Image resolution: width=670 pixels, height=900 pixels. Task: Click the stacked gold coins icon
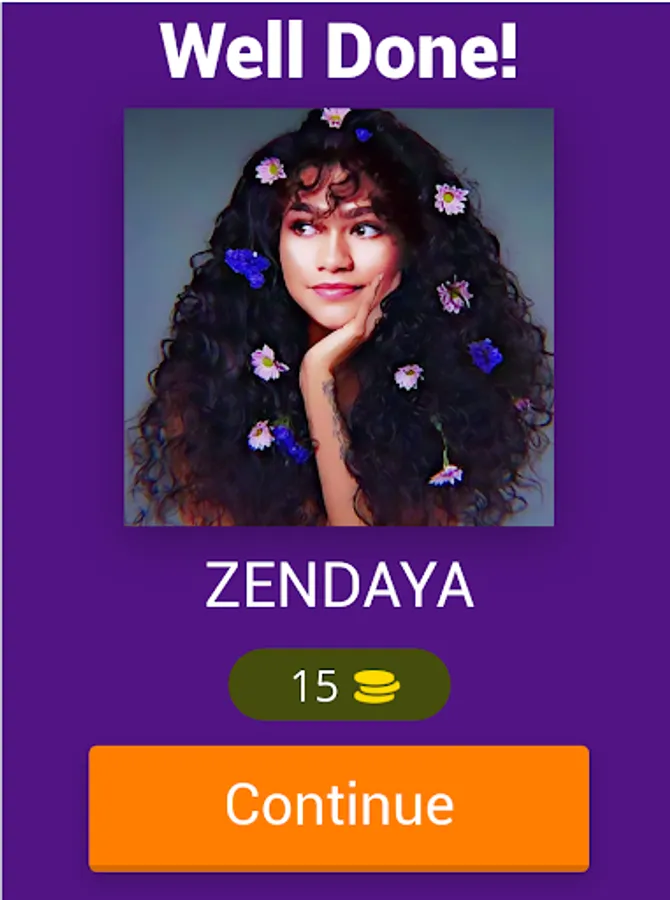pyautogui.click(x=377, y=686)
